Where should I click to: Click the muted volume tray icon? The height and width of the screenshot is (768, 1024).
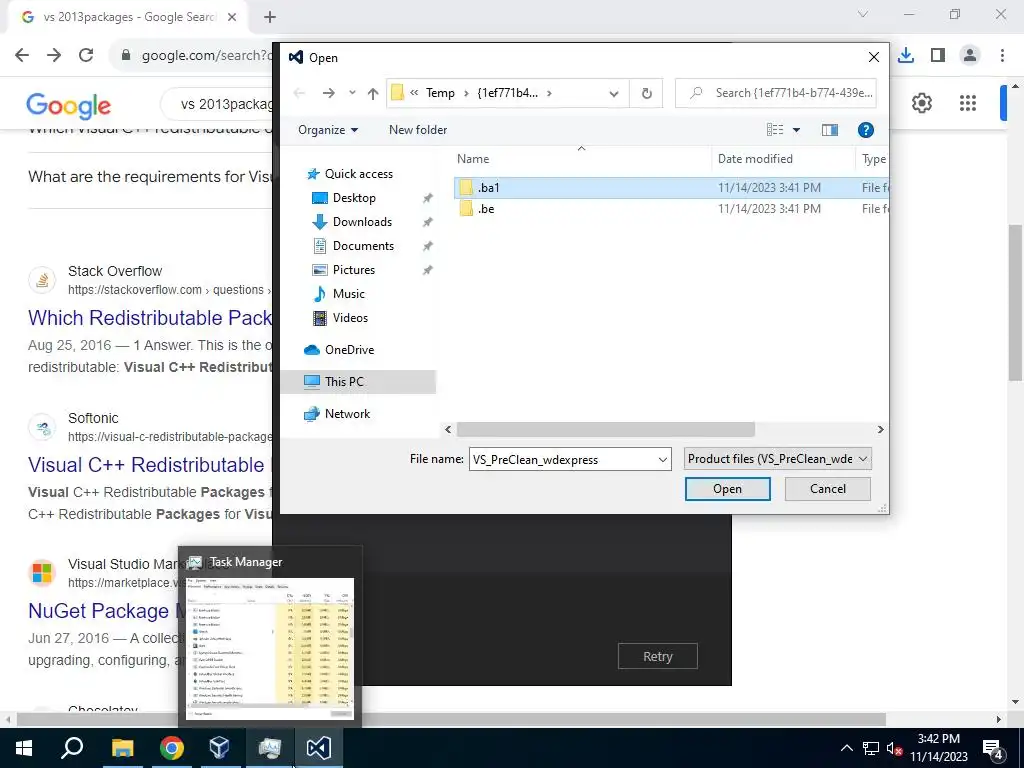pos(894,748)
